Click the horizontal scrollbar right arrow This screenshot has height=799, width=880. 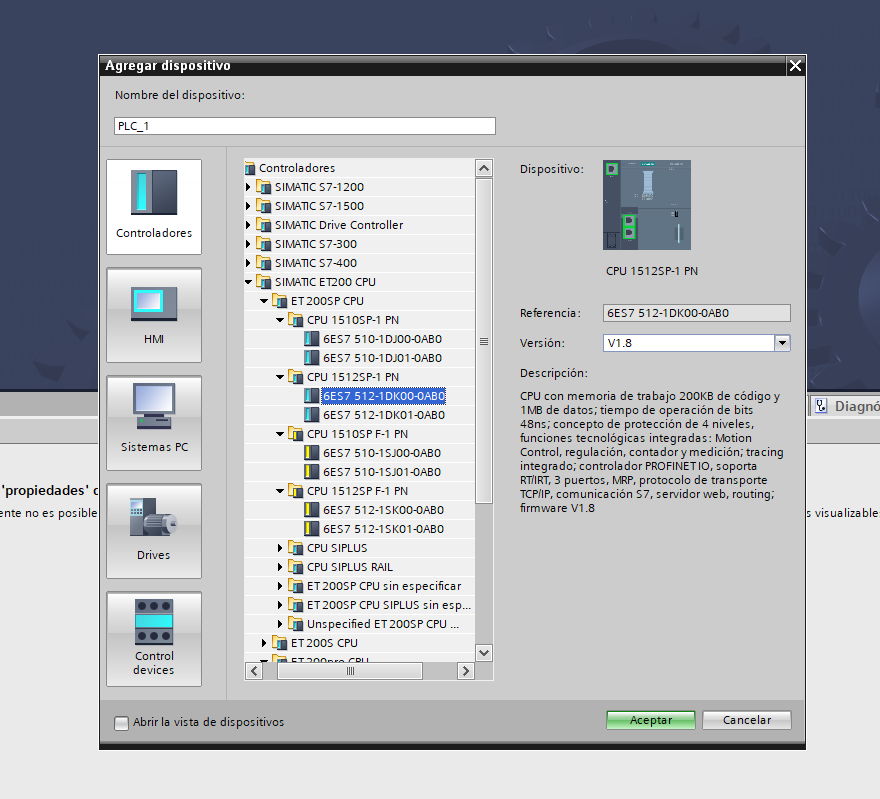tap(465, 671)
